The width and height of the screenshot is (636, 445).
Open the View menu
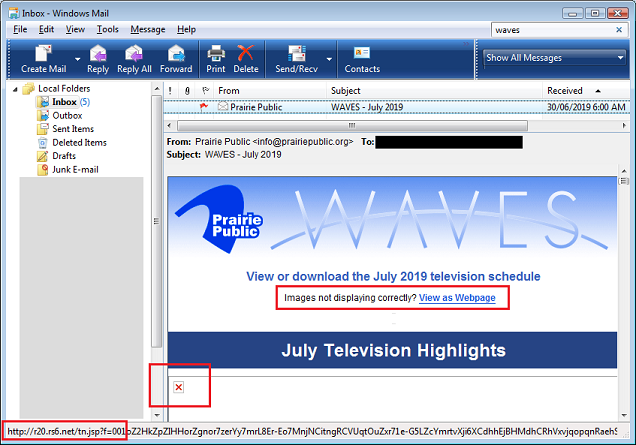tap(75, 29)
